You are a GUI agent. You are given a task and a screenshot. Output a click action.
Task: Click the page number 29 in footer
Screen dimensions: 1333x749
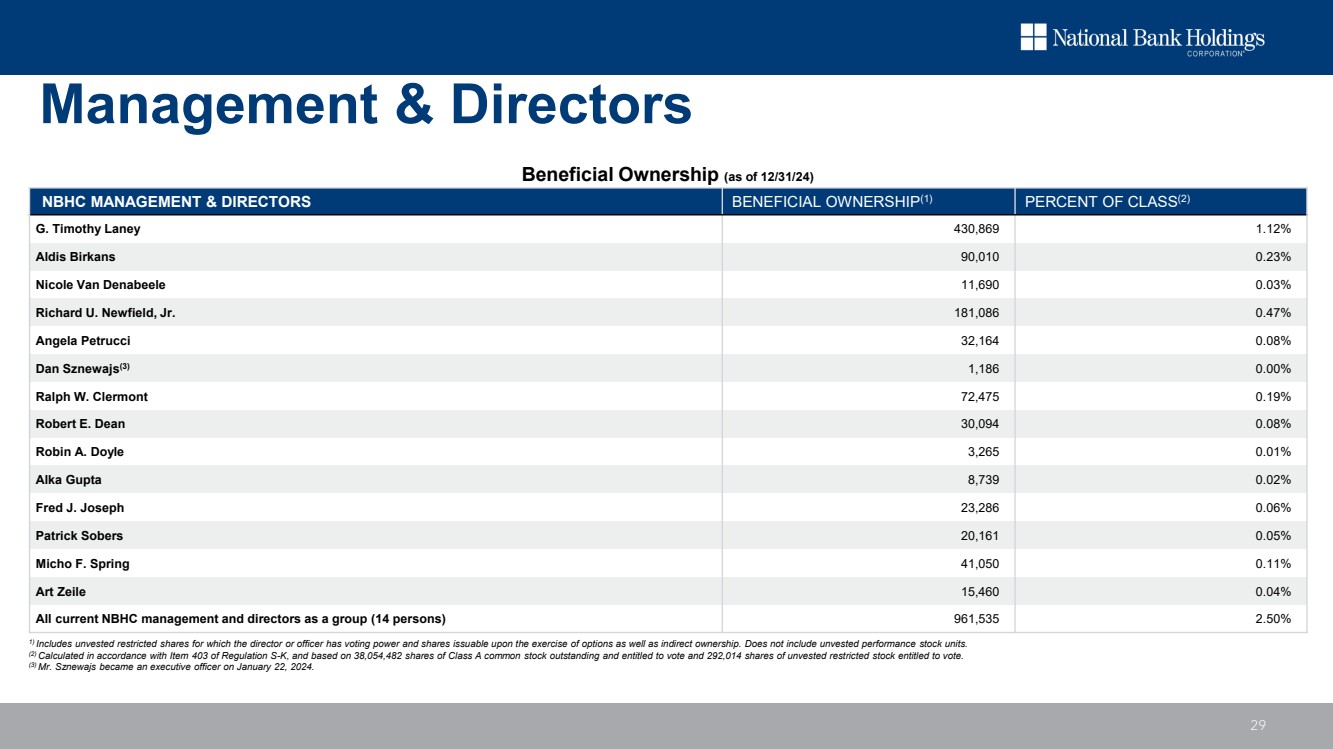tap(1258, 725)
